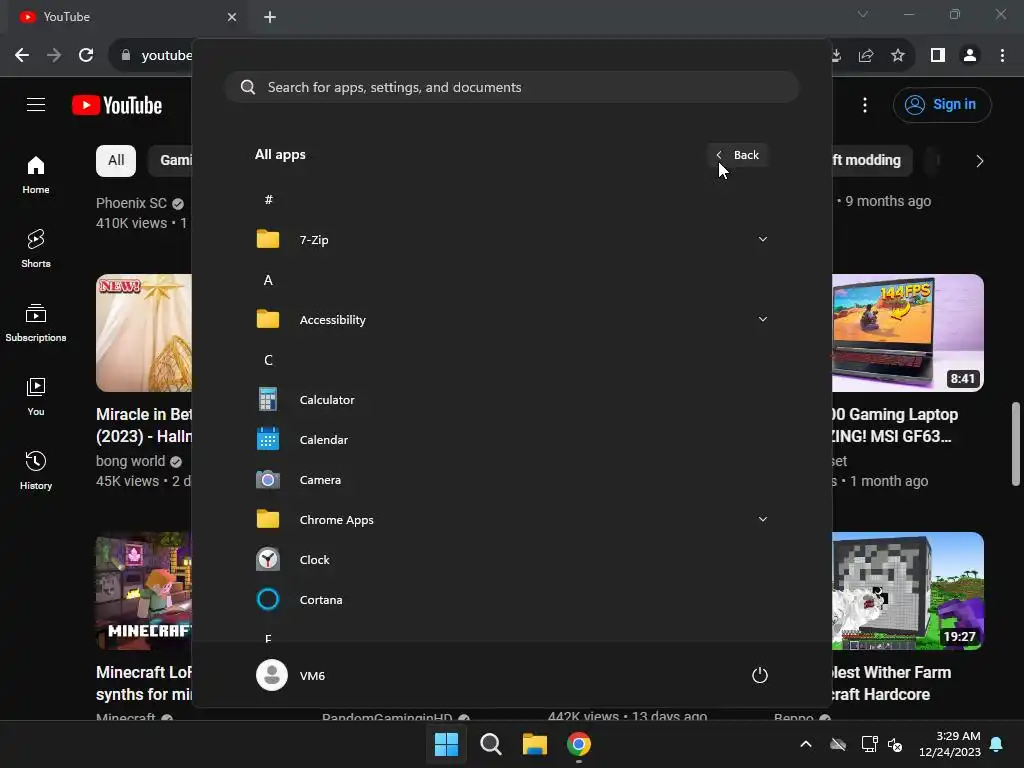Open the Calculator app icon
The width and height of the screenshot is (1024, 768).
pyautogui.click(x=268, y=400)
